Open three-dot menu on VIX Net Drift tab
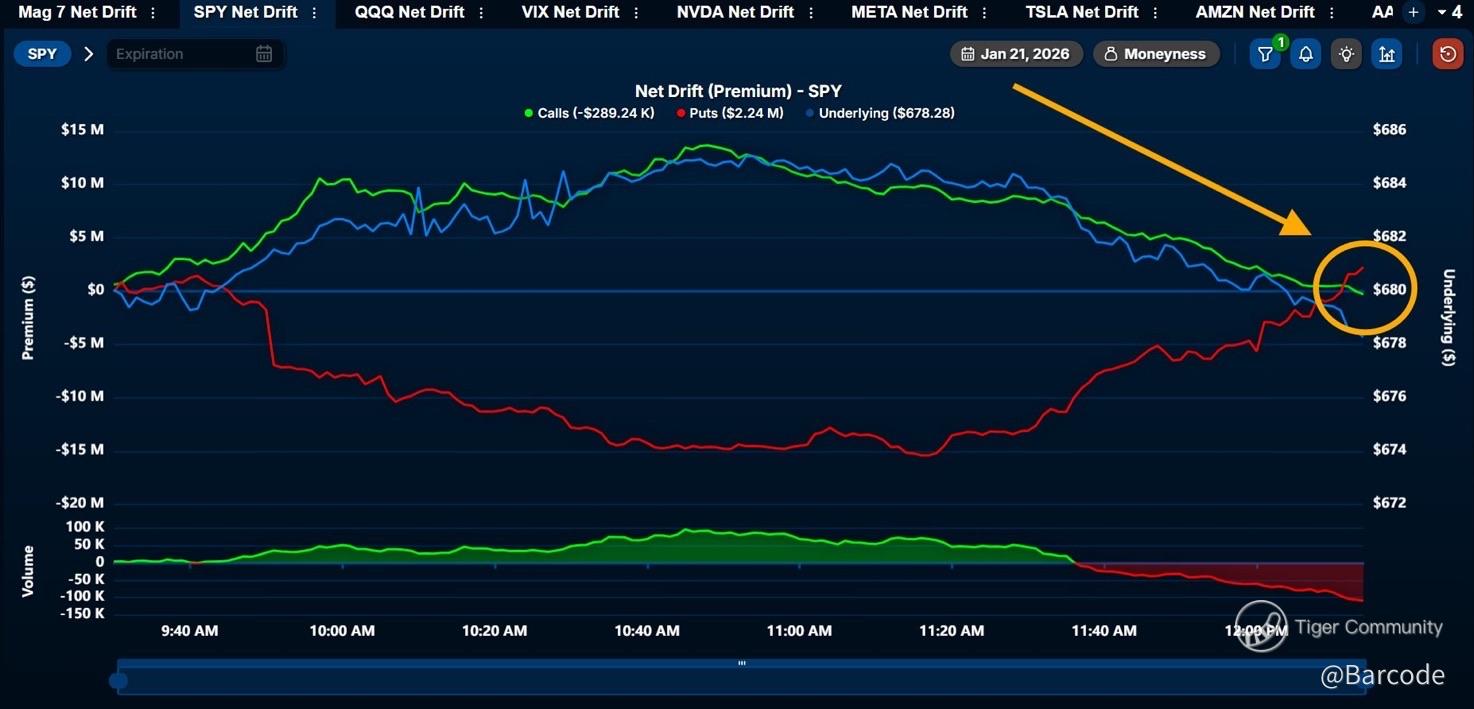 (637, 13)
